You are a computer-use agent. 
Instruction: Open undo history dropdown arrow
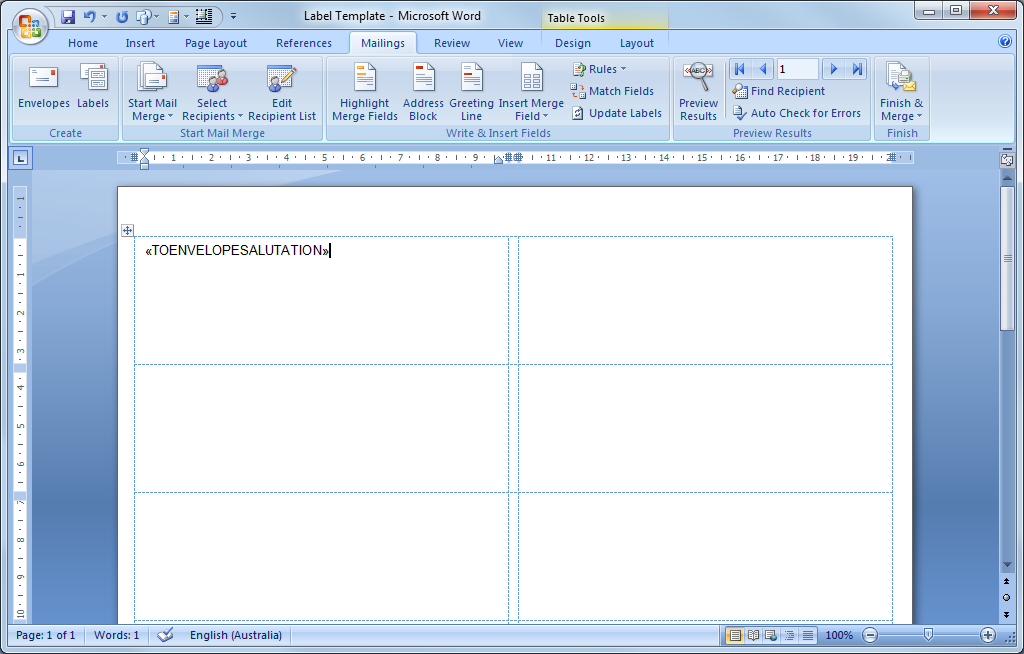click(x=104, y=17)
